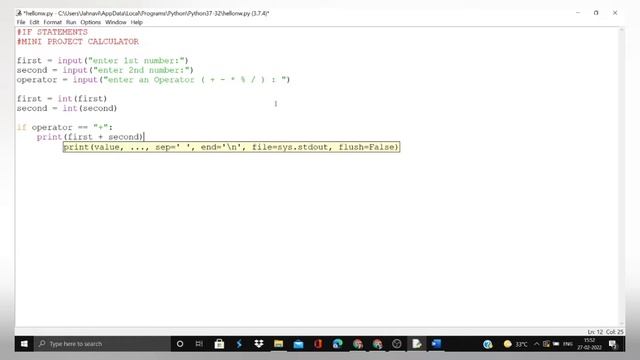This screenshot has height=360, width=640.
Task: Open the Windows Start menu
Action: [x=24, y=344]
